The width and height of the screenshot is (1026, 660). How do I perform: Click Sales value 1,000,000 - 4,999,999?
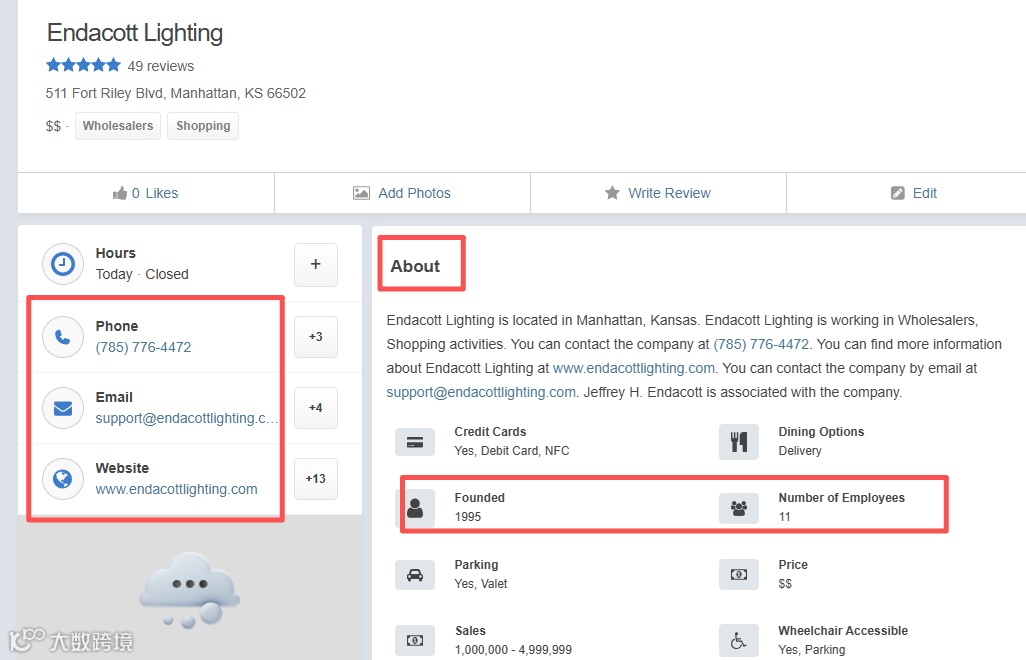(x=513, y=650)
